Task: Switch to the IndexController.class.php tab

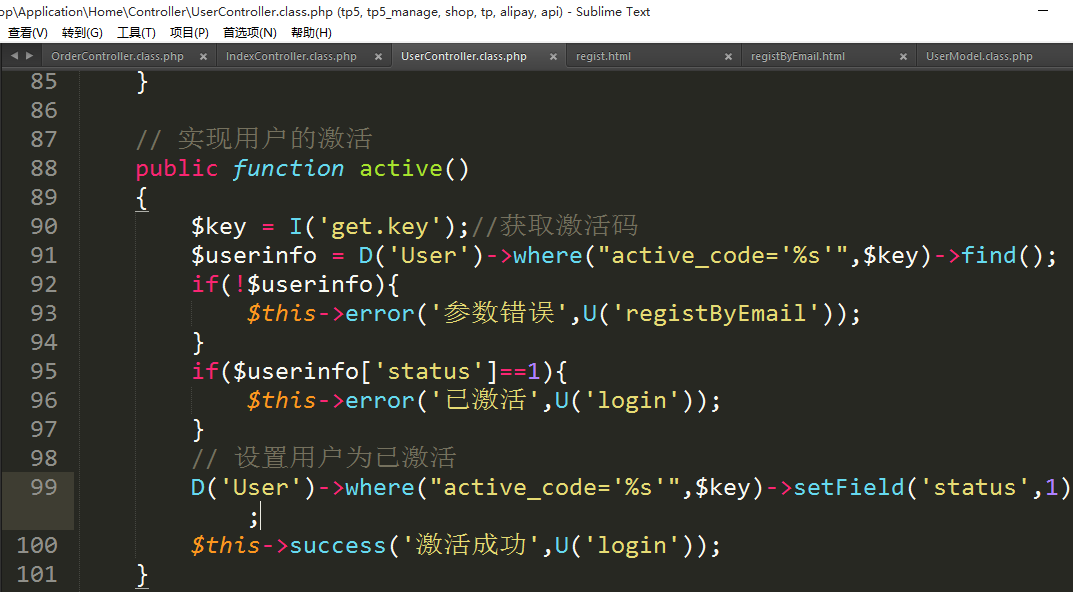Action: (x=291, y=57)
